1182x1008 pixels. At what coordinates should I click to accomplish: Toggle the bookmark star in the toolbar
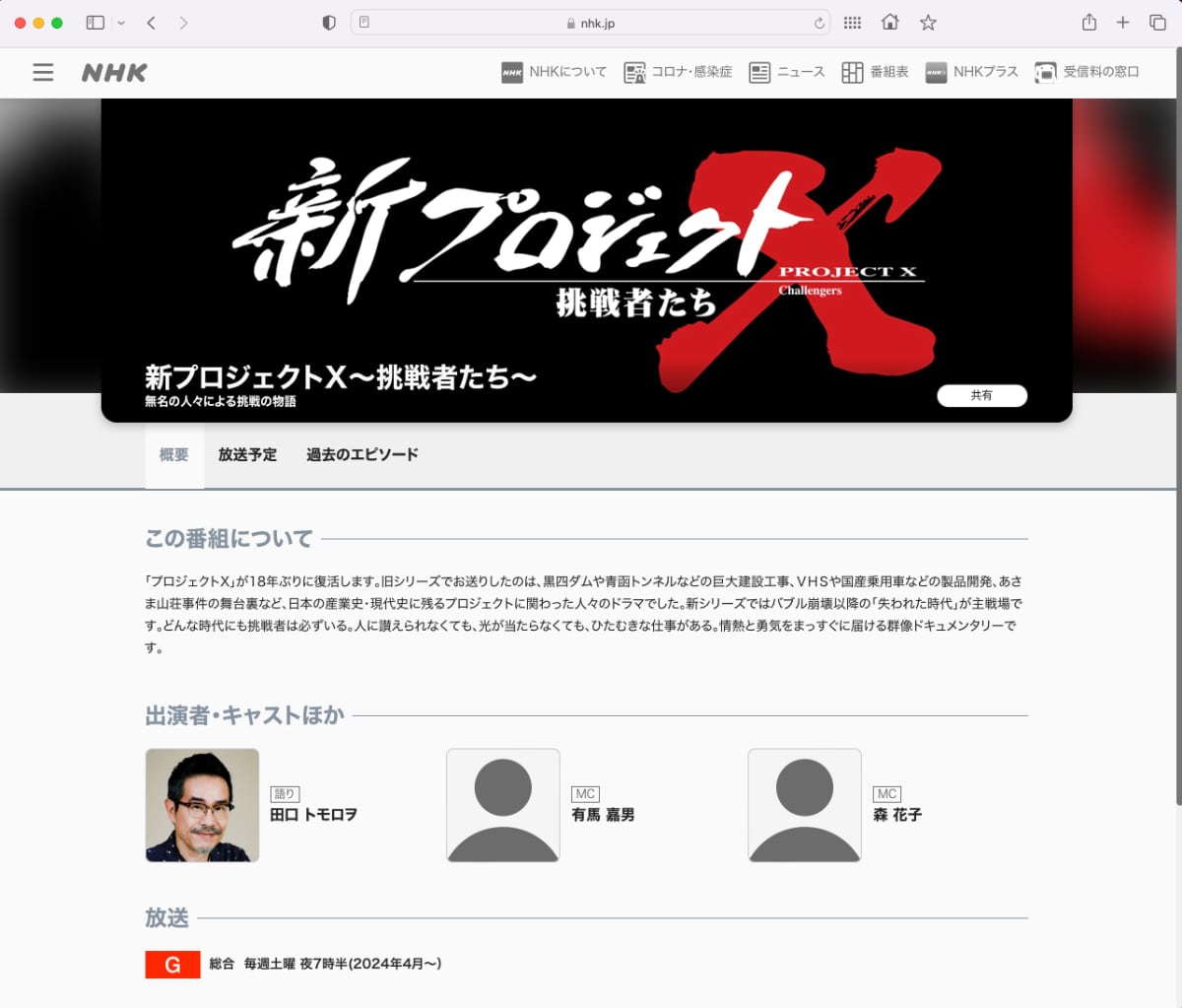(927, 22)
